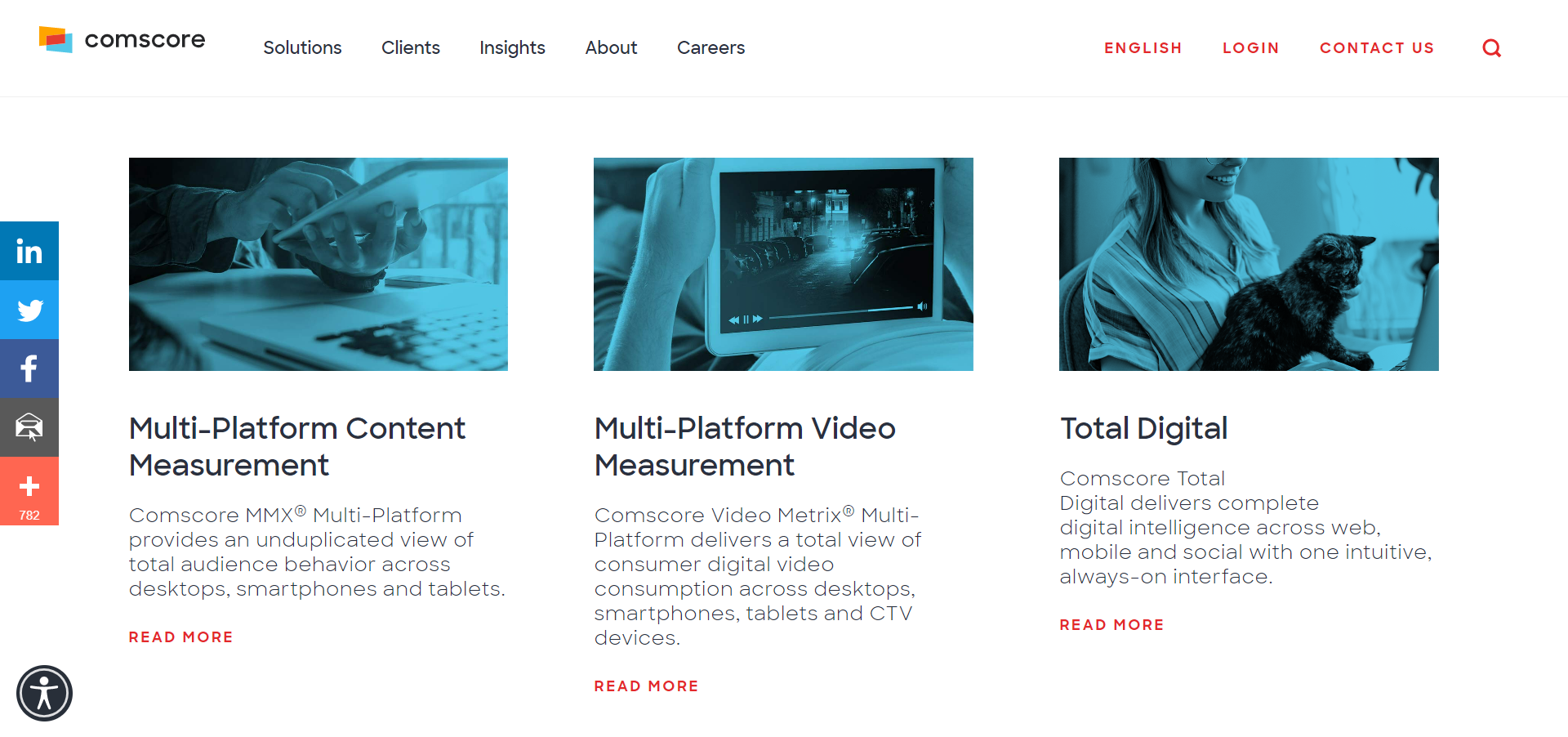Open the search magnifier icon
The width and height of the screenshot is (1568, 737).
[x=1491, y=48]
